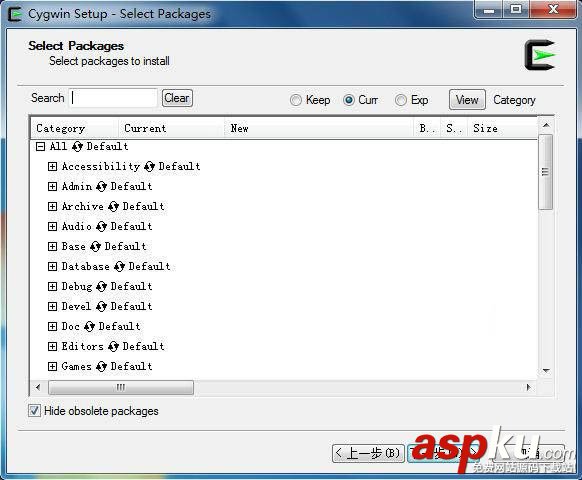The width and height of the screenshot is (582, 480).
Task: Expand the Database category
Action: [x=52, y=267]
